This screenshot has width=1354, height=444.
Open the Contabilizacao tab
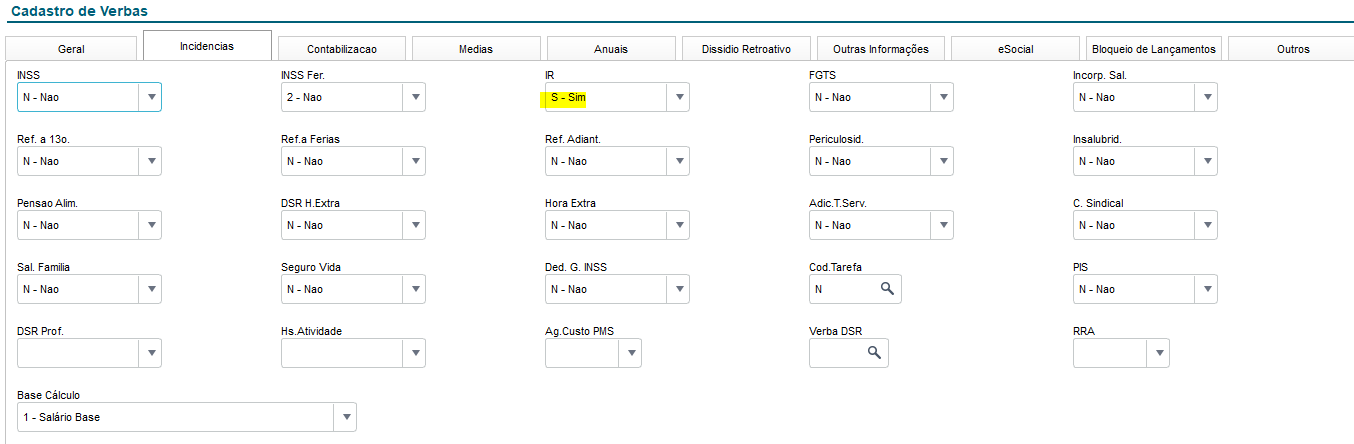(342, 49)
